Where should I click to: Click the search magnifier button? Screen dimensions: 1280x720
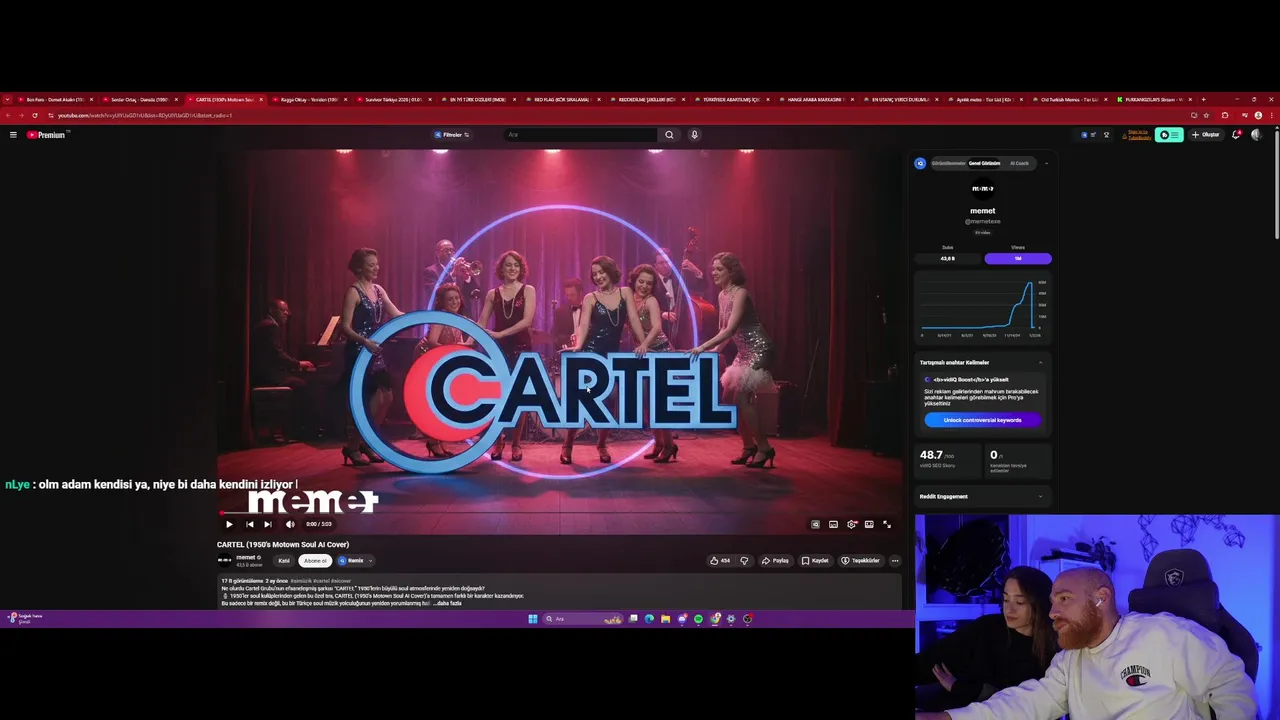[x=669, y=134]
